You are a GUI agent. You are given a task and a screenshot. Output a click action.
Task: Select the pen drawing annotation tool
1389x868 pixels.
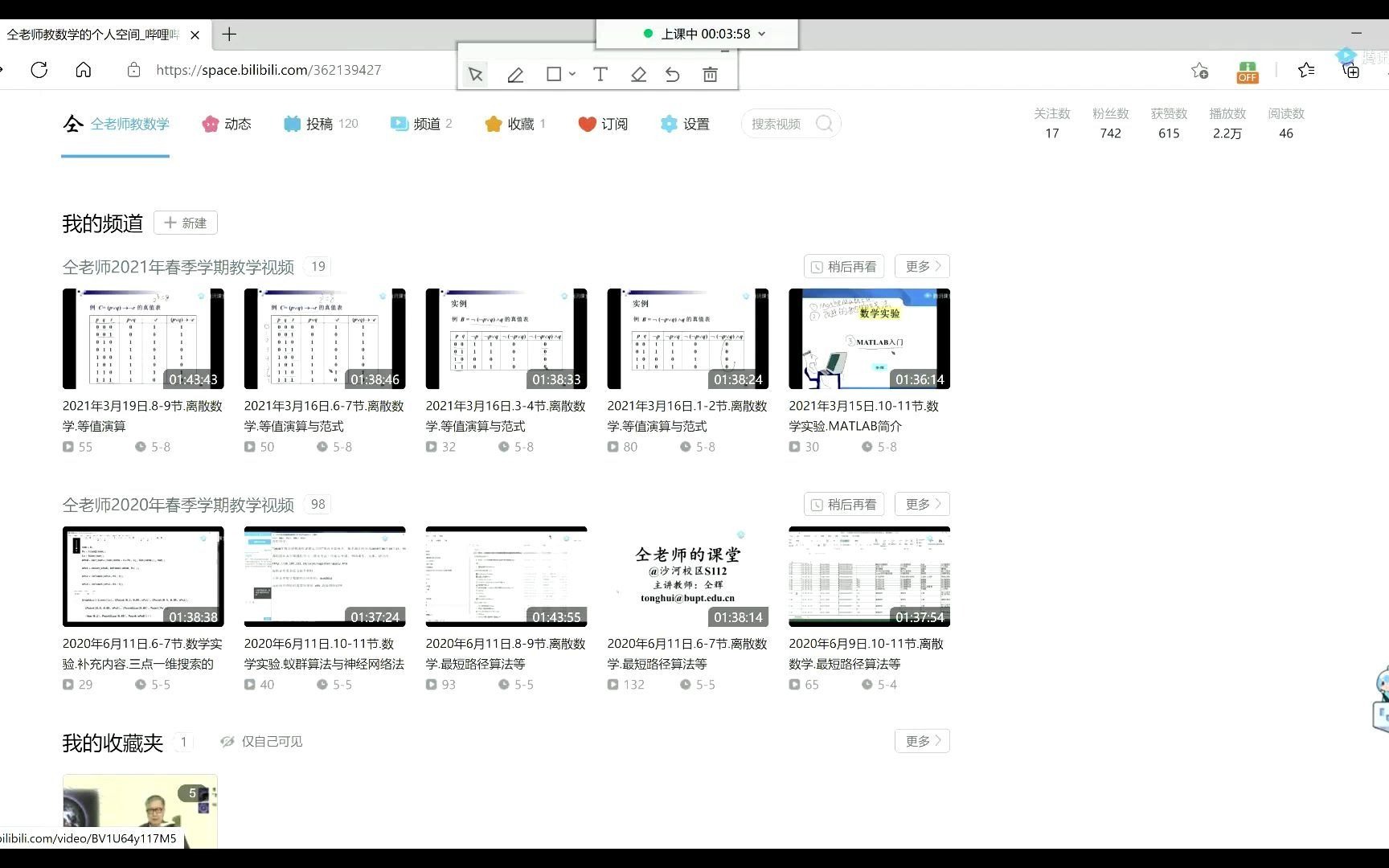(x=515, y=75)
